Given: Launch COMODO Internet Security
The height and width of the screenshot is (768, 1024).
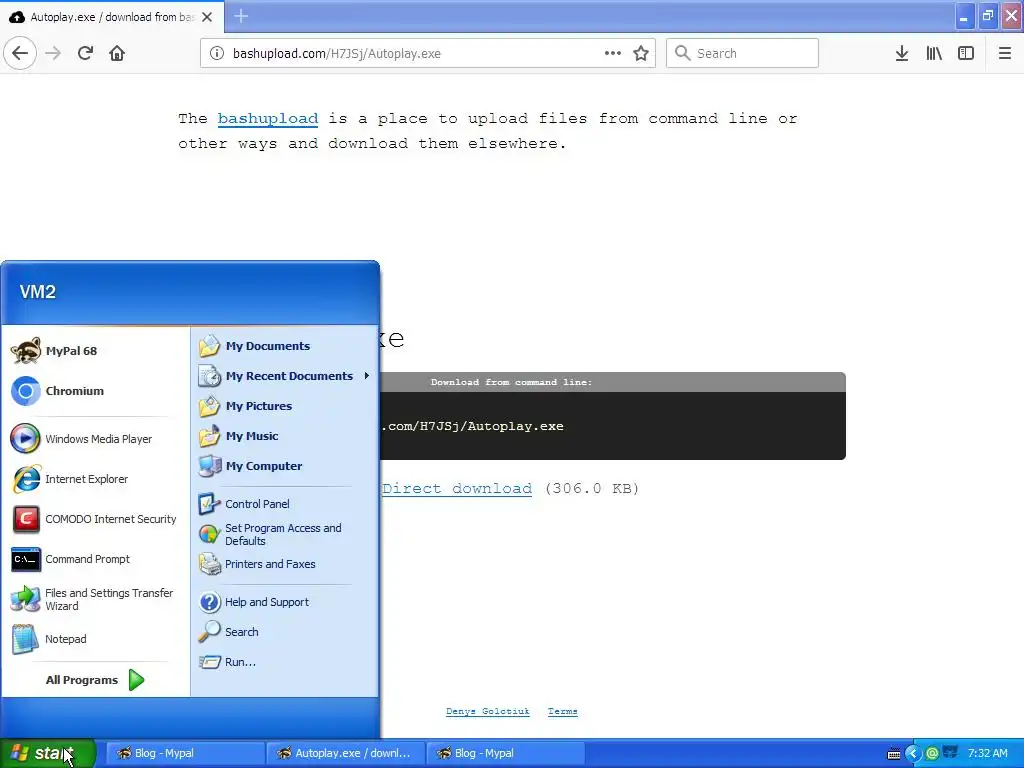Looking at the screenshot, I should (x=95, y=519).
